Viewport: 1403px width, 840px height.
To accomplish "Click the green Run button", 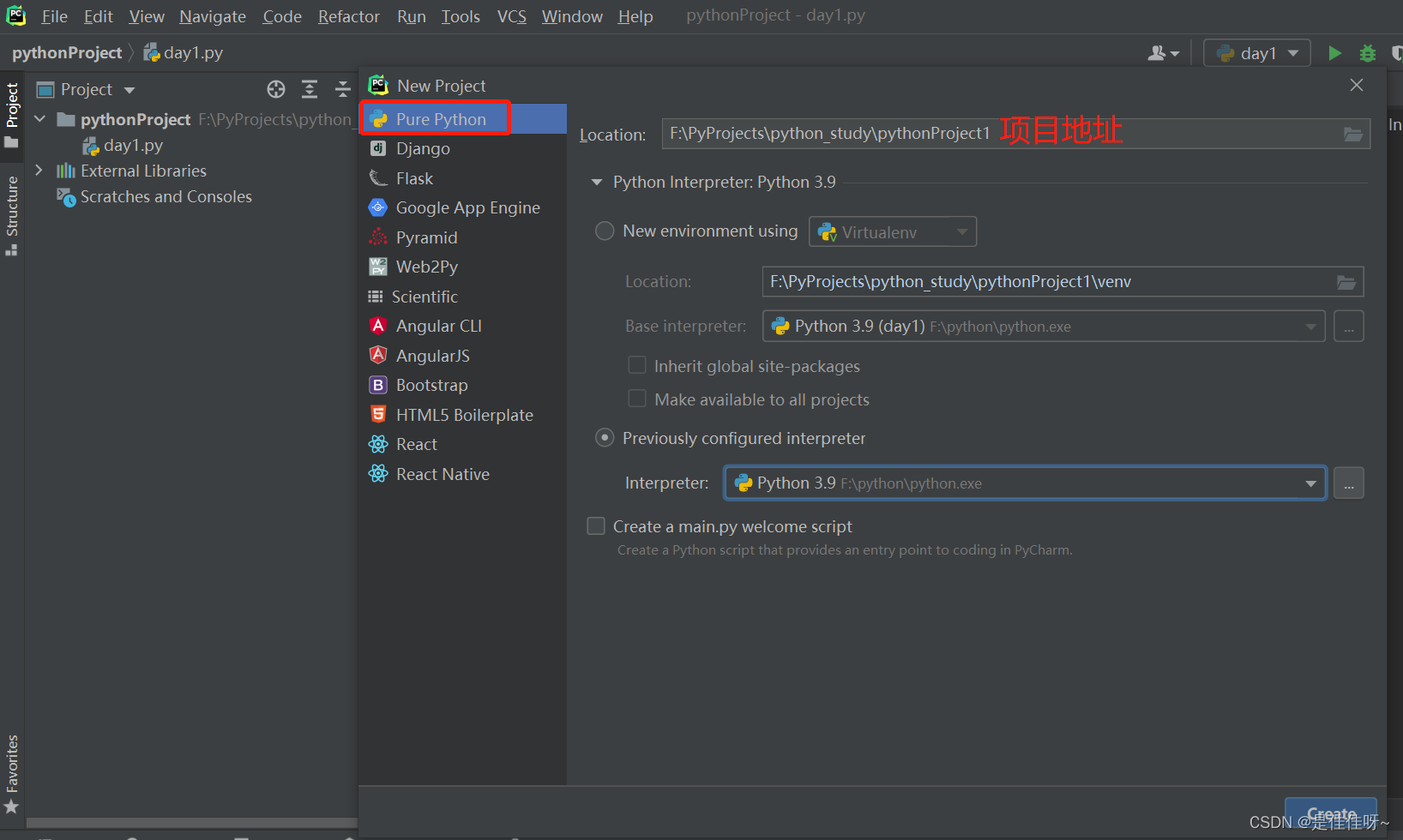I will click(x=1334, y=53).
